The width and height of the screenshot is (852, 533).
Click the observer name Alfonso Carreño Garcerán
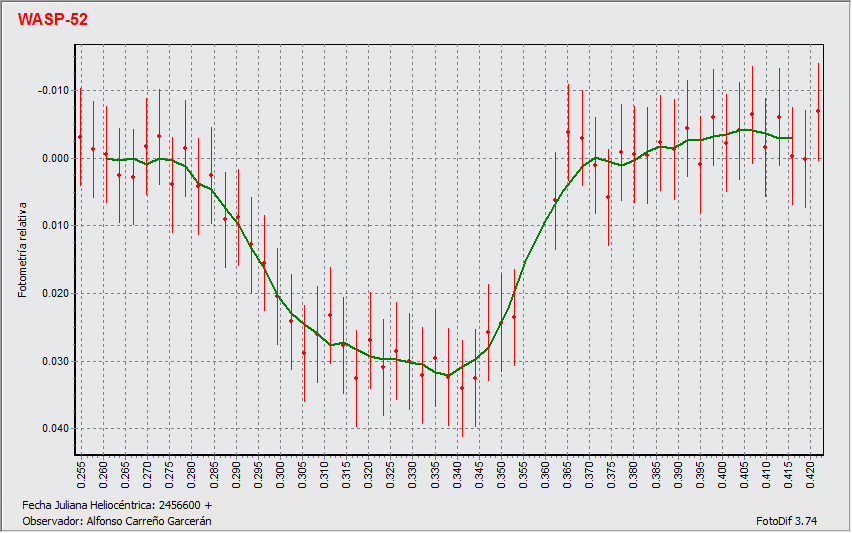pos(116,521)
